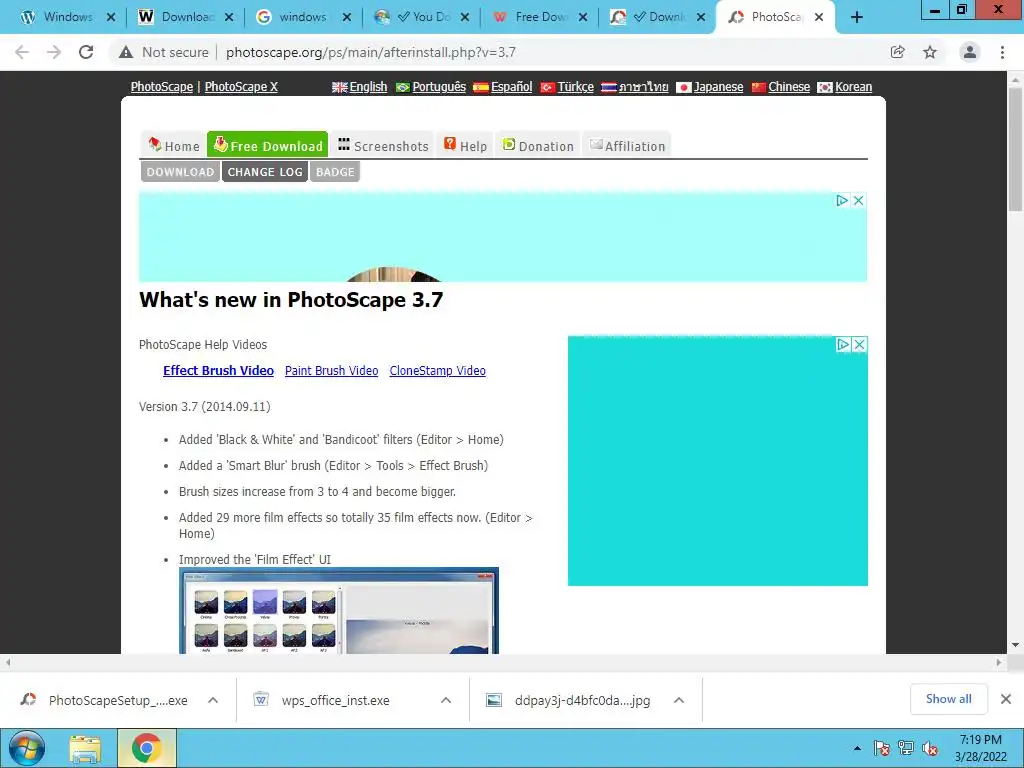Open options arrow for wps_office_inst.exe download
Viewport: 1024px width, 768px height.
tap(446, 700)
